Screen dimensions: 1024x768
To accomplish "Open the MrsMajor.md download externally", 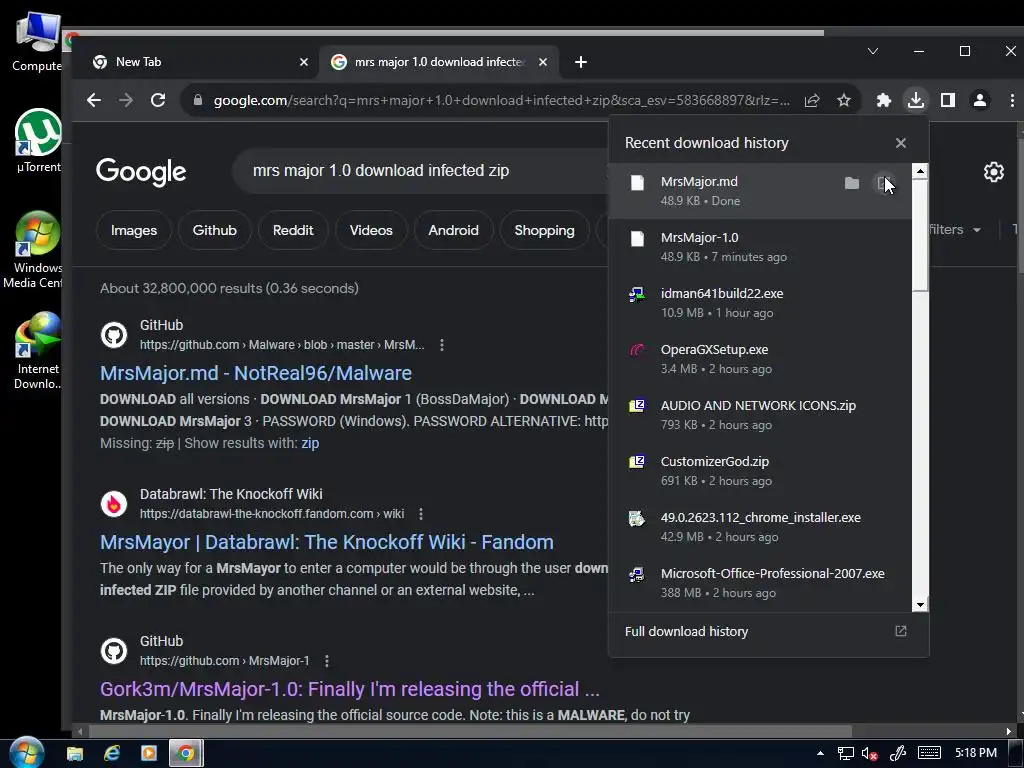I will point(884,184).
